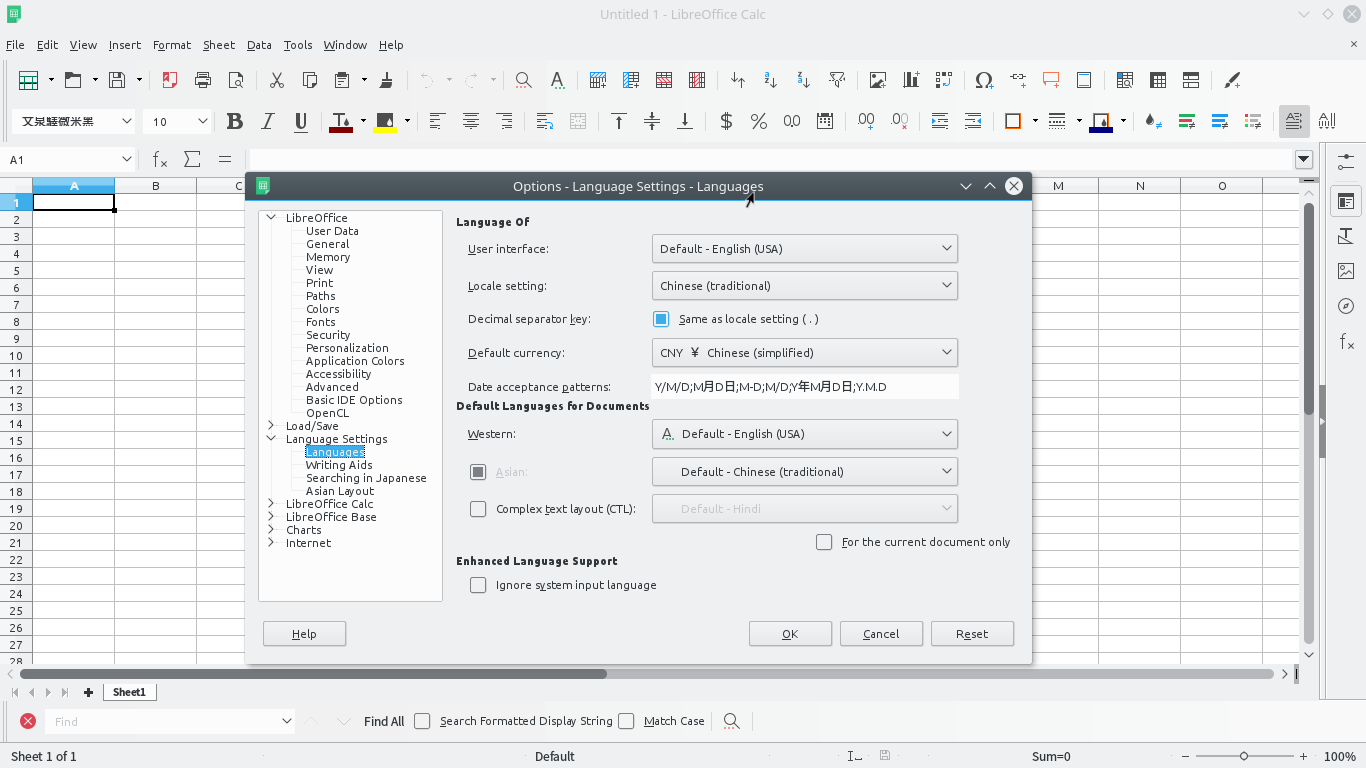Click OK button in Options dialog

pyautogui.click(x=790, y=634)
